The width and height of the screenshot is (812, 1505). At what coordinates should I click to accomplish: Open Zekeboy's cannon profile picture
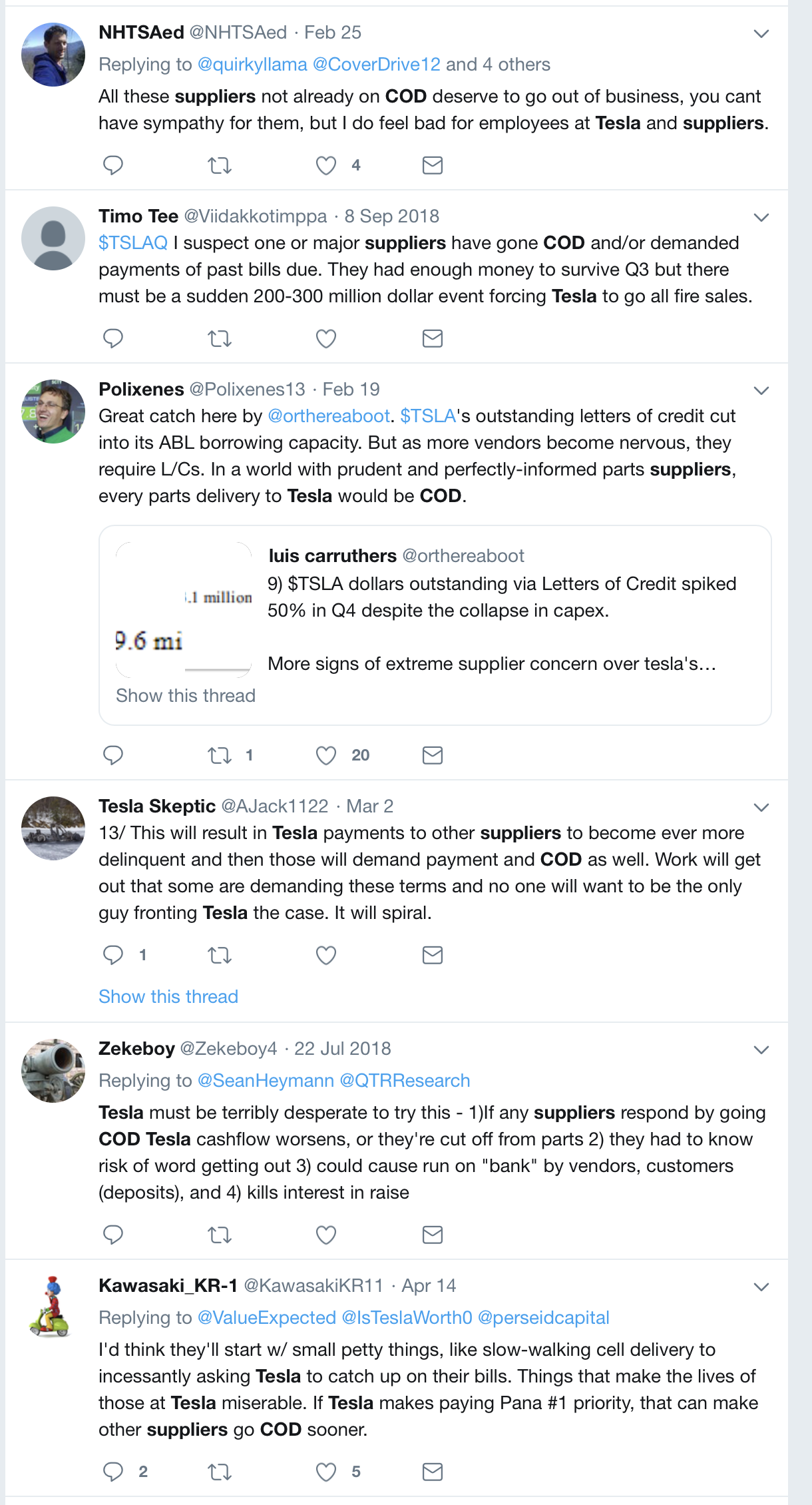[53, 1070]
